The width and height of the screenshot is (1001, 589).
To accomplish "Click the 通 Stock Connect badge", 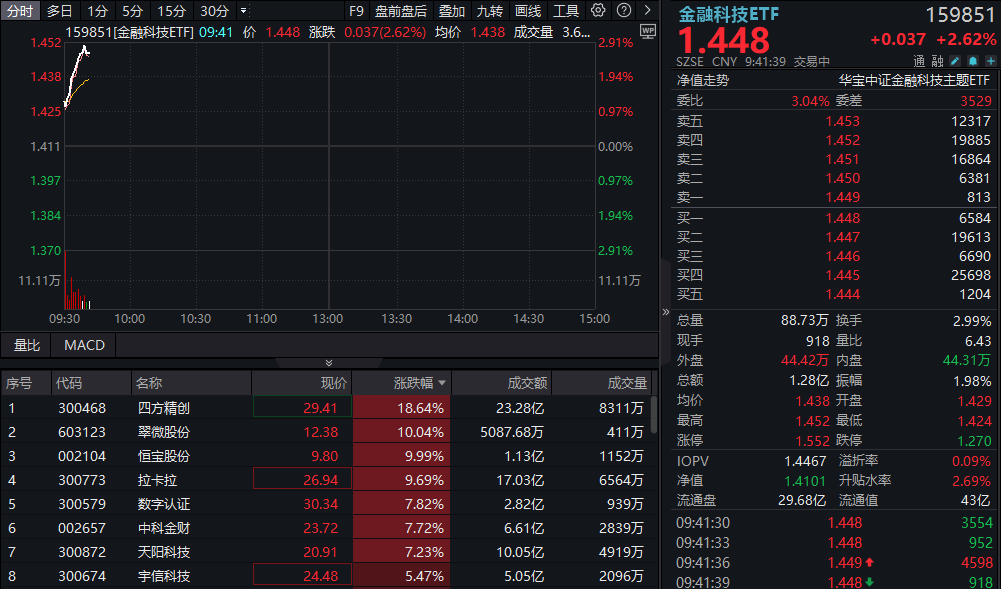I will pyautogui.click(x=918, y=60).
